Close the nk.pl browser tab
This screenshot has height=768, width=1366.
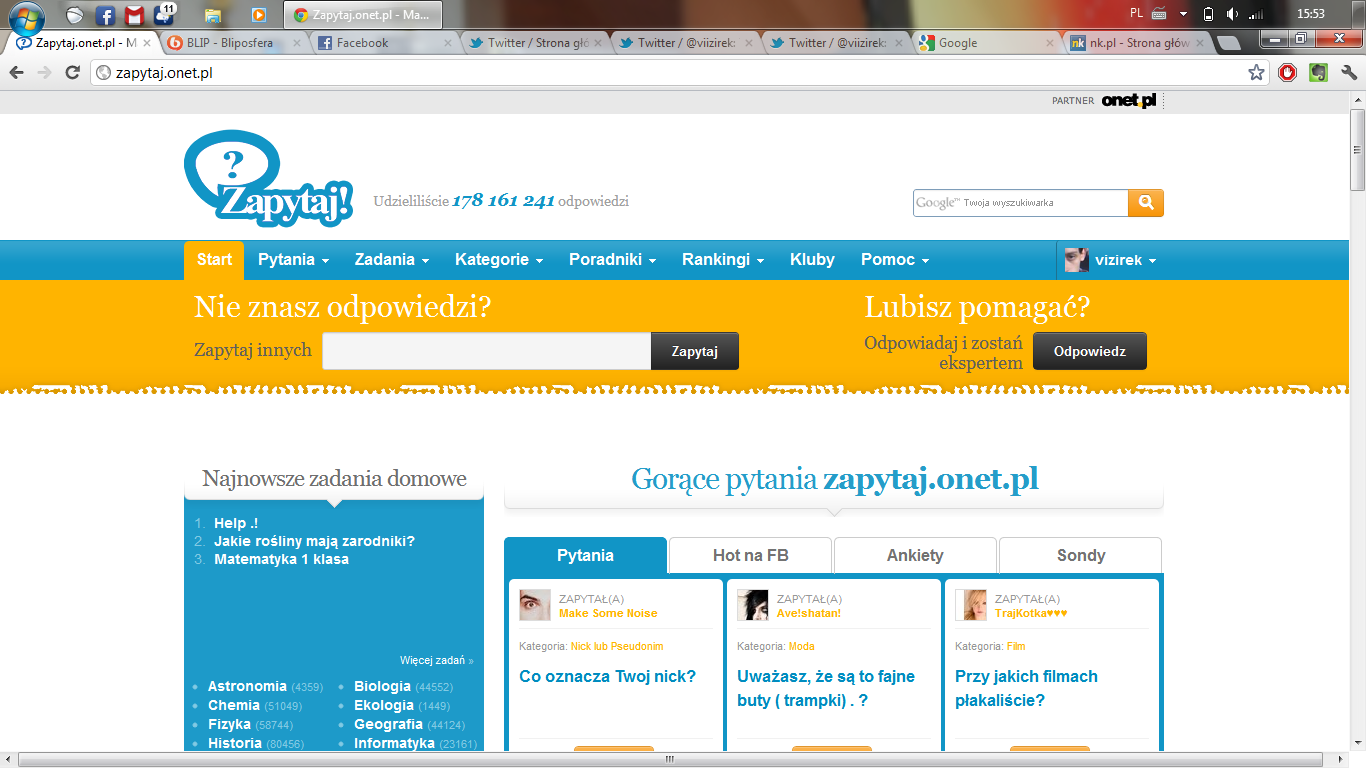(x=1200, y=43)
